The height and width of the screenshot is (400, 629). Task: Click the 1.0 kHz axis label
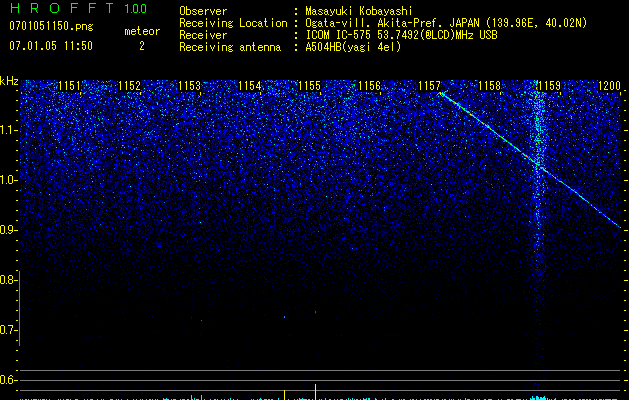click(x=7, y=180)
